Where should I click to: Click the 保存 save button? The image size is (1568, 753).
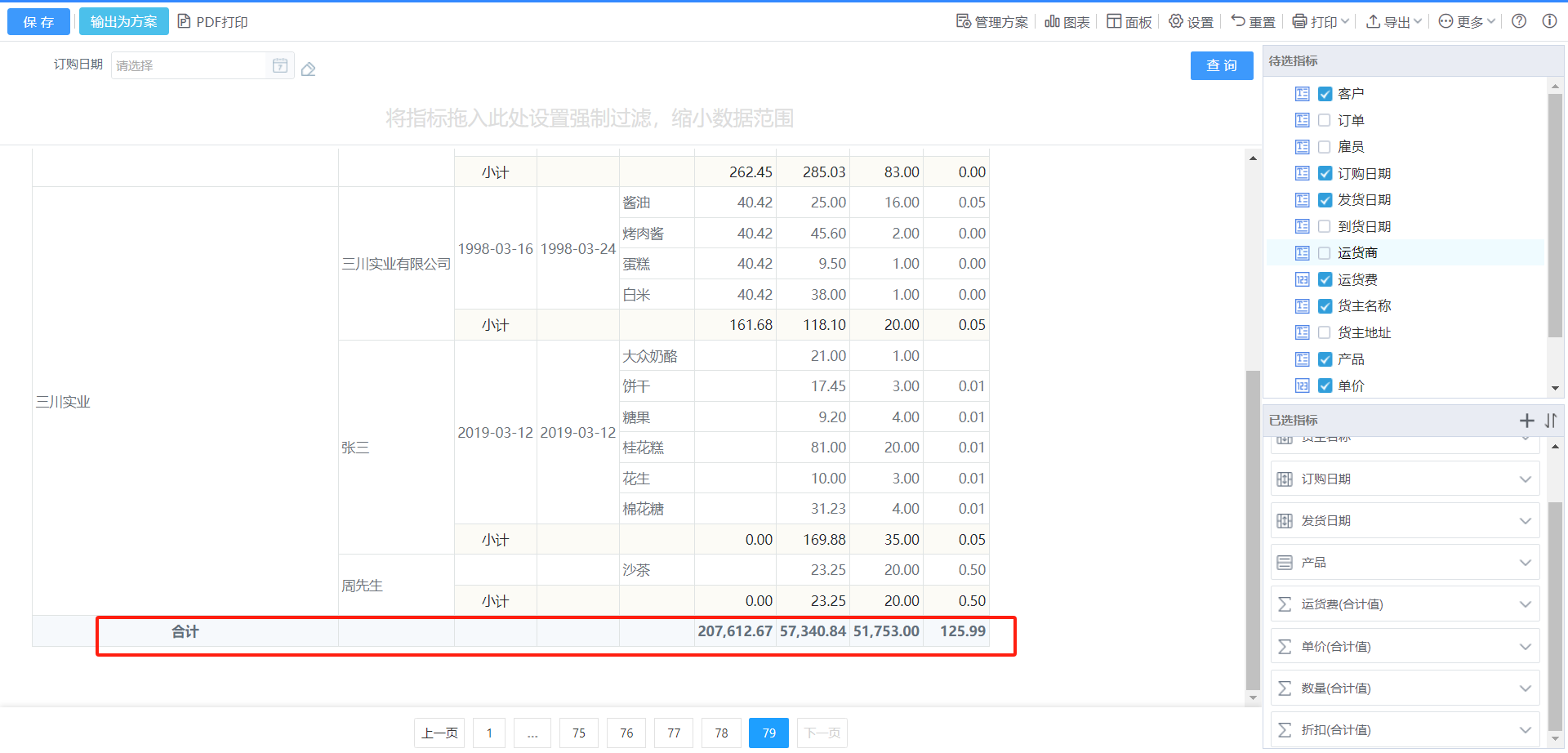point(38,22)
